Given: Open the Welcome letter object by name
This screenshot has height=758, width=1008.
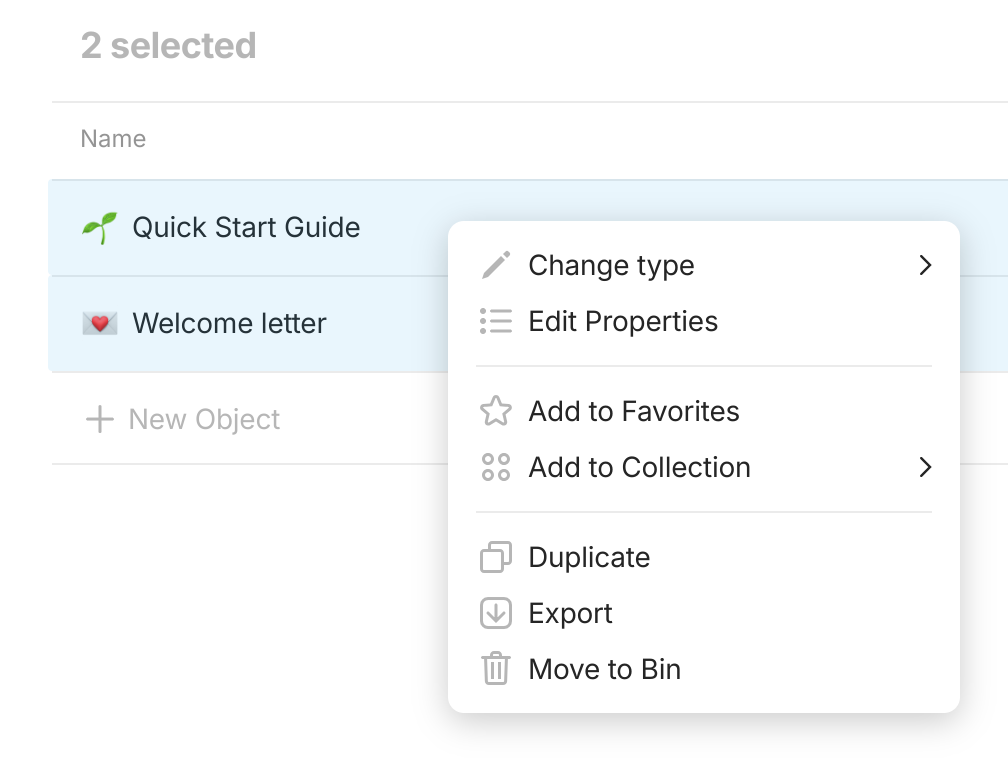Looking at the screenshot, I should 229,323.
